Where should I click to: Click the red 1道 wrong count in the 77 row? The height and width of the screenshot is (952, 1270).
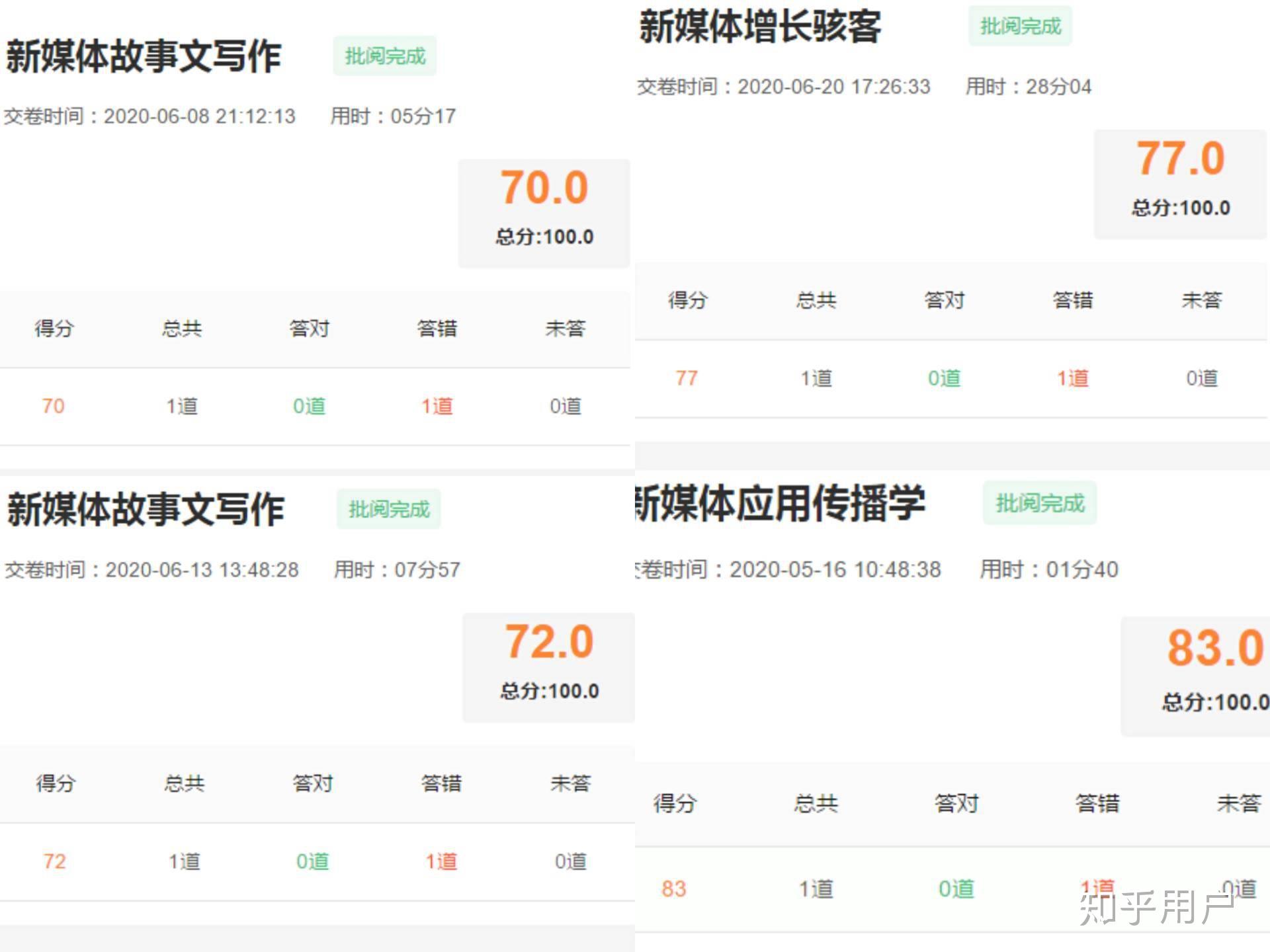pos(1072,378)
